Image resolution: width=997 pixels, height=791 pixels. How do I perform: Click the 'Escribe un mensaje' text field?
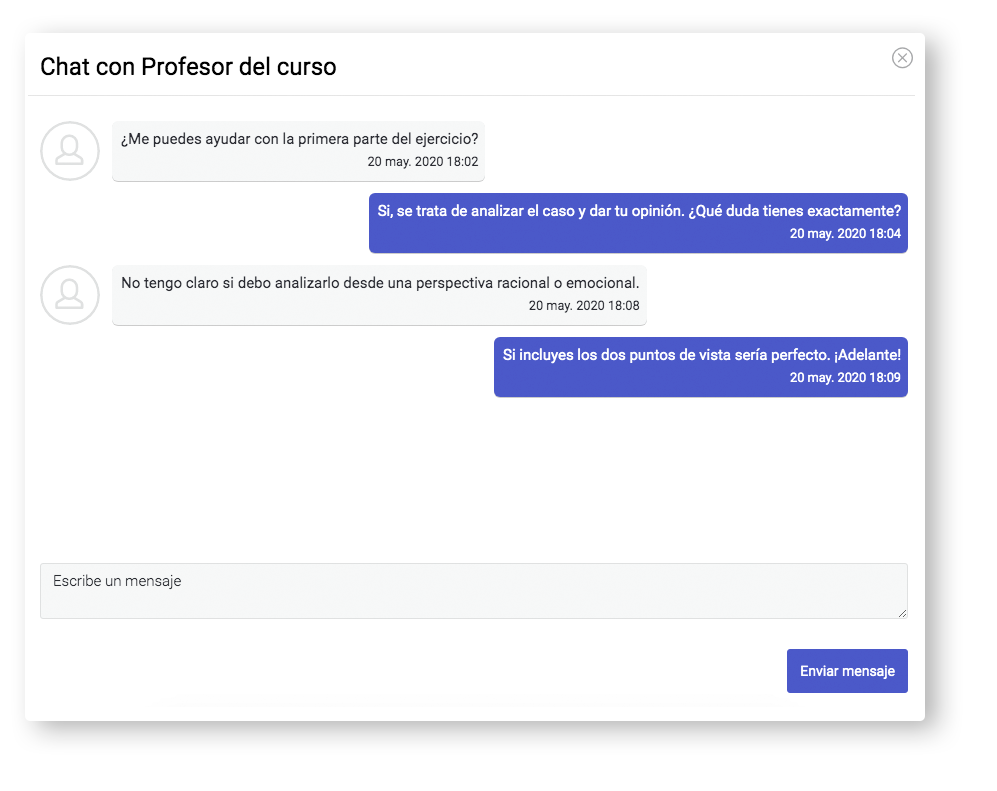pos(474,591)
